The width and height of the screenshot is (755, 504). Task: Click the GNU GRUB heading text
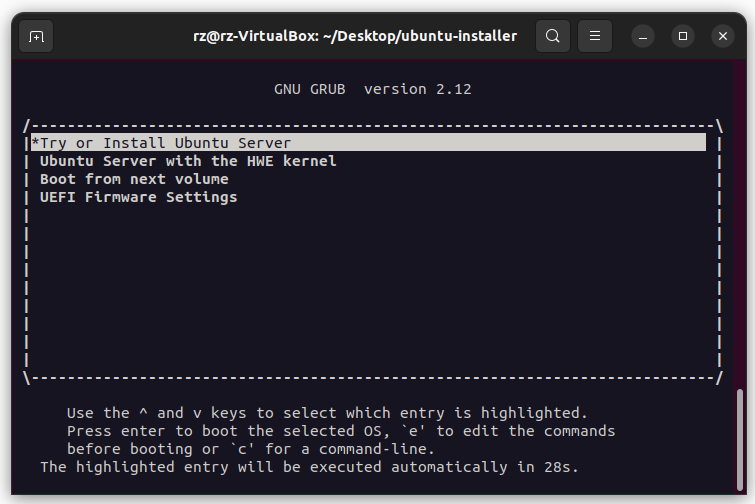pos(309,89)
